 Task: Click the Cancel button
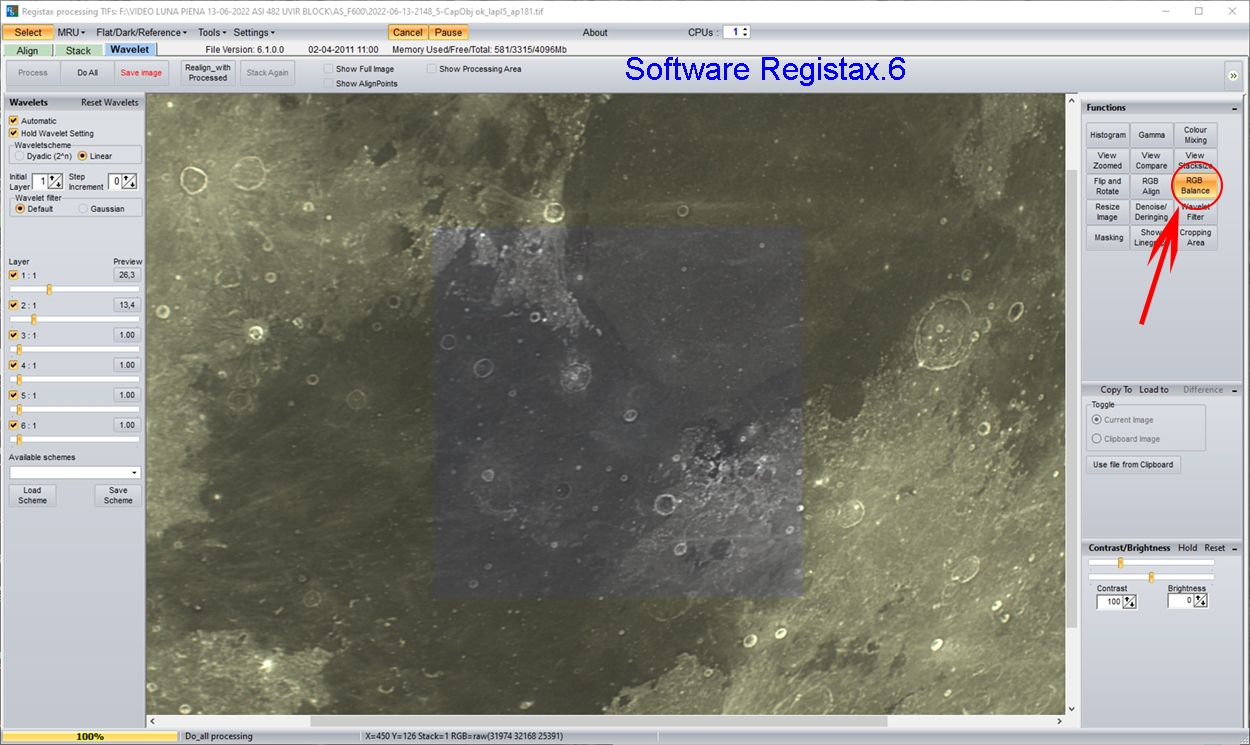point(408,33)
